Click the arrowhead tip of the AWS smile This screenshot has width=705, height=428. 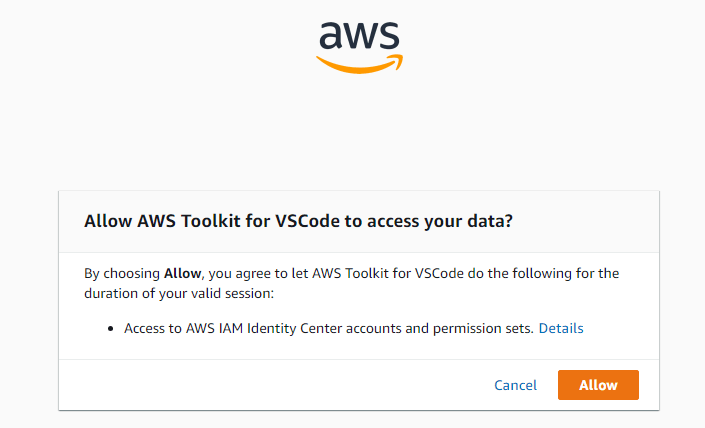click(398, 62)
